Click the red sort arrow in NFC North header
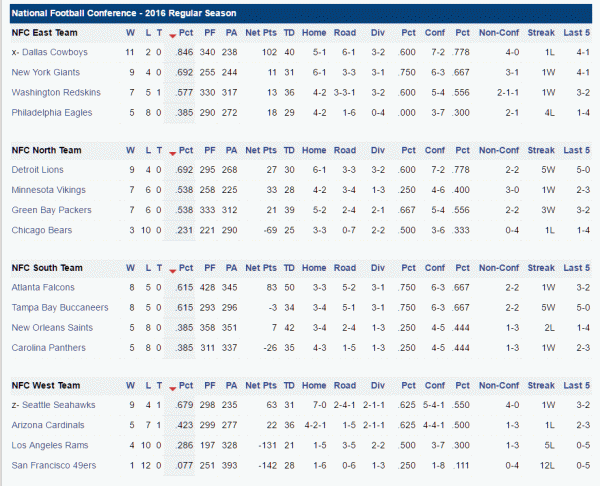The width and height of the screenshot is (600, 486). point(173,153)
